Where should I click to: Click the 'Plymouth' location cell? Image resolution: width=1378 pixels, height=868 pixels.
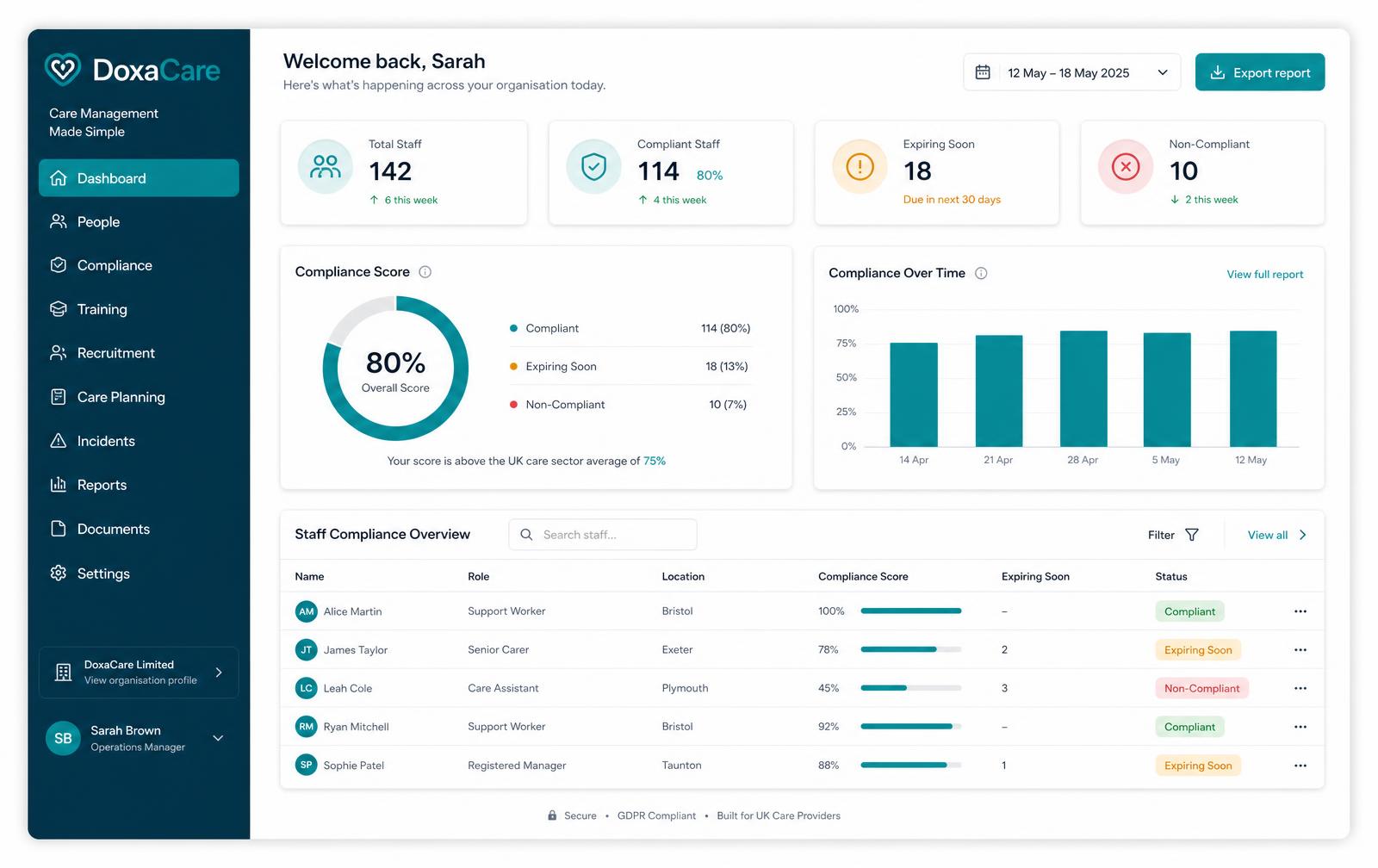pos(685,688)
